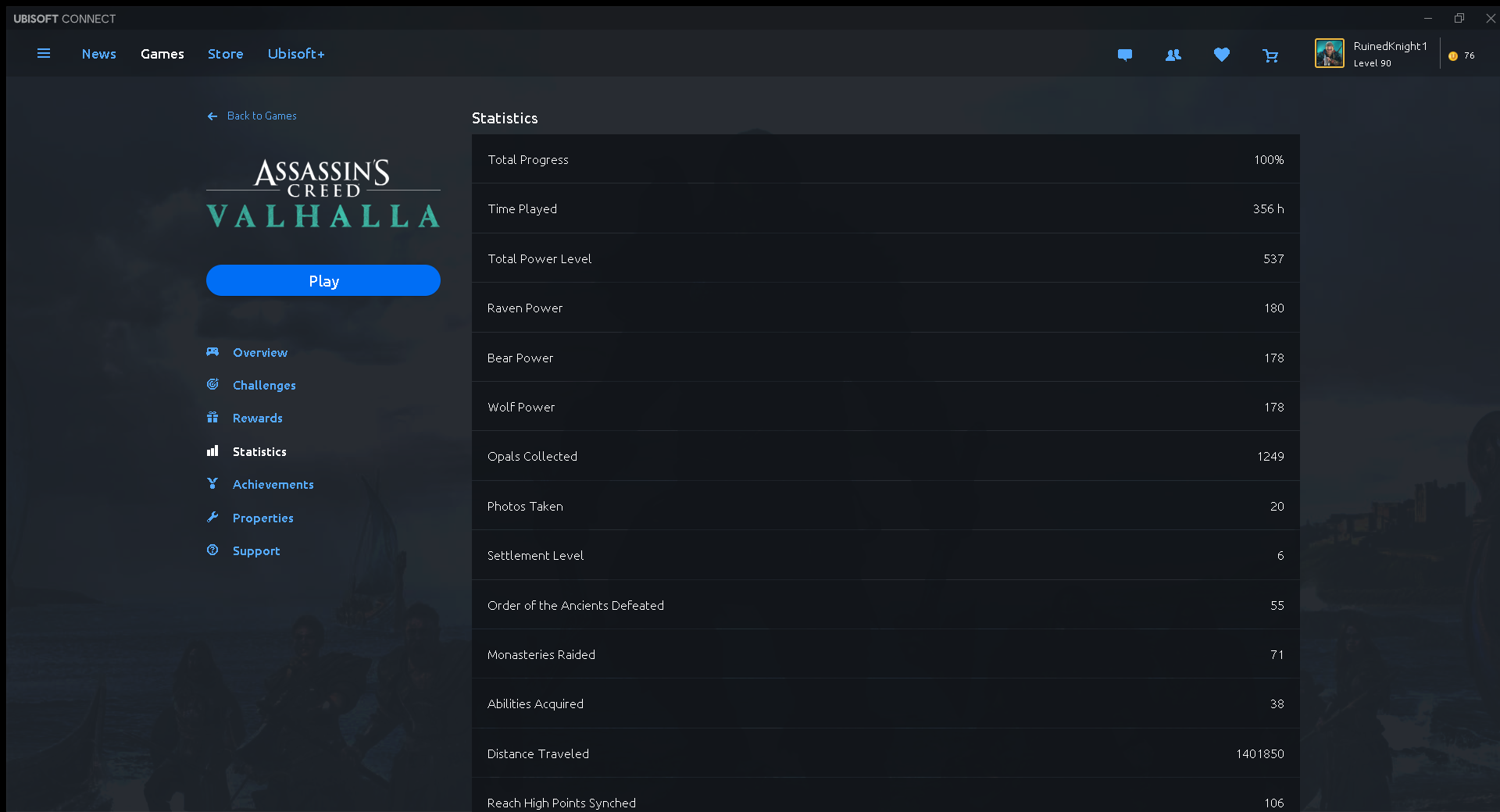Click the Settlement Level label

pos(536,556)
